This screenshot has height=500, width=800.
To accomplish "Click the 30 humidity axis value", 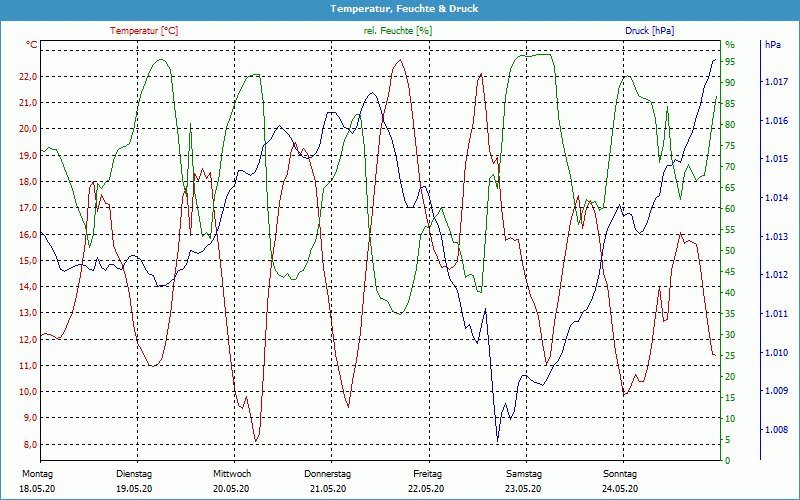I will click(730, 335).
